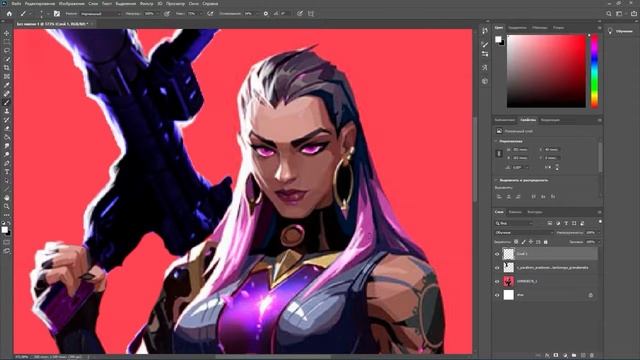Add a layer style with the fx icon

[x=547, y=356]
